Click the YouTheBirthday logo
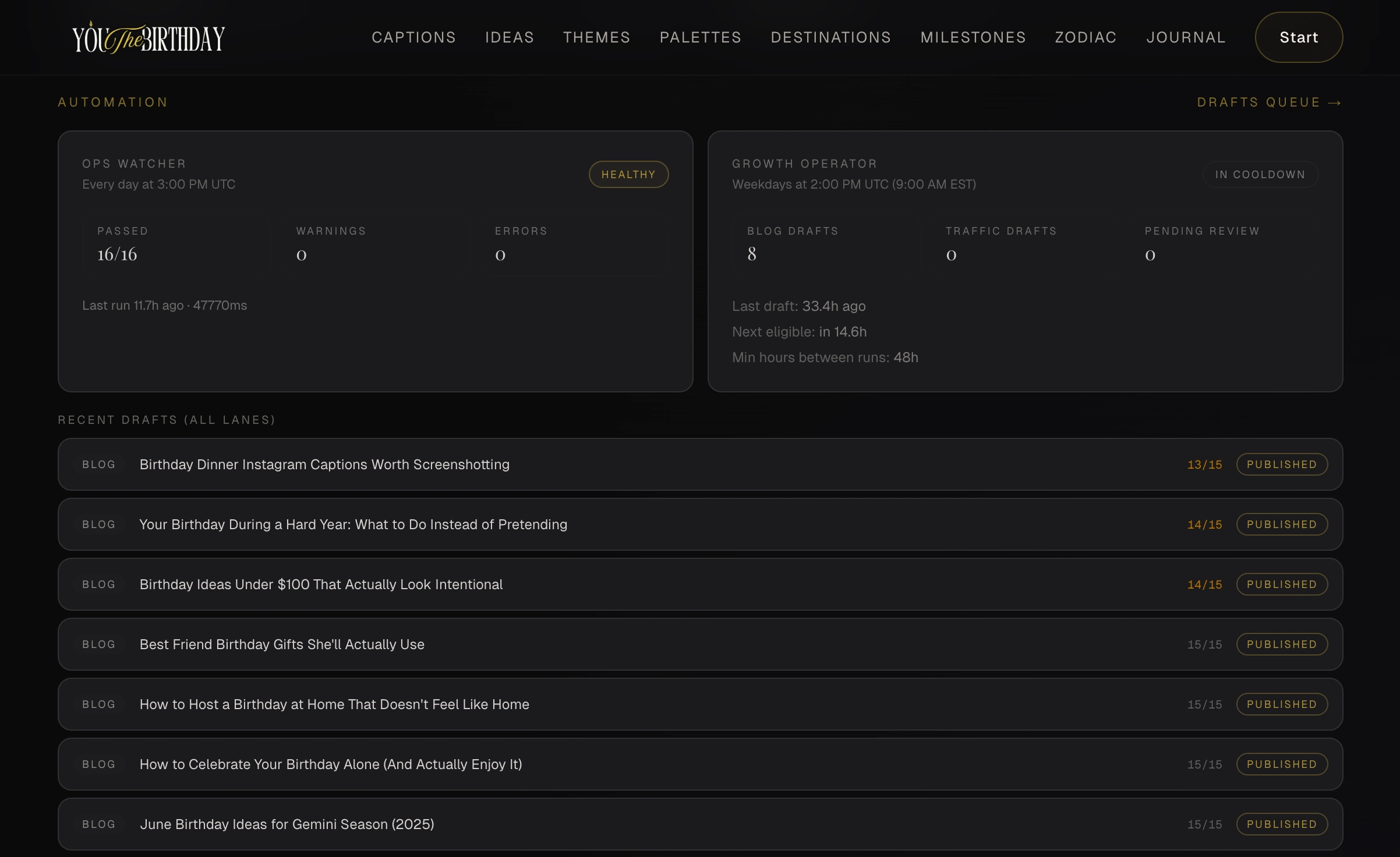 click(x=149, y=38)
